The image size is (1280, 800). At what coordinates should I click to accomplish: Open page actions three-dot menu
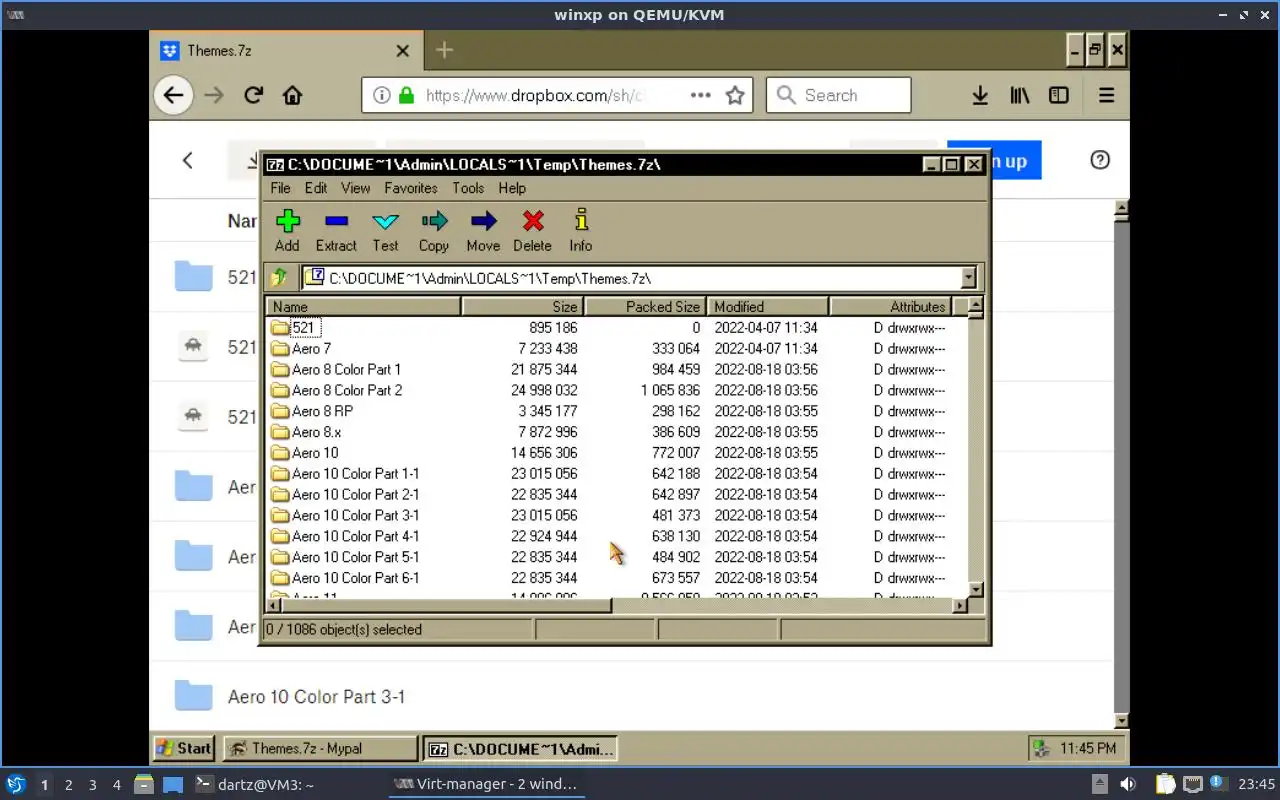coord(700,95)
